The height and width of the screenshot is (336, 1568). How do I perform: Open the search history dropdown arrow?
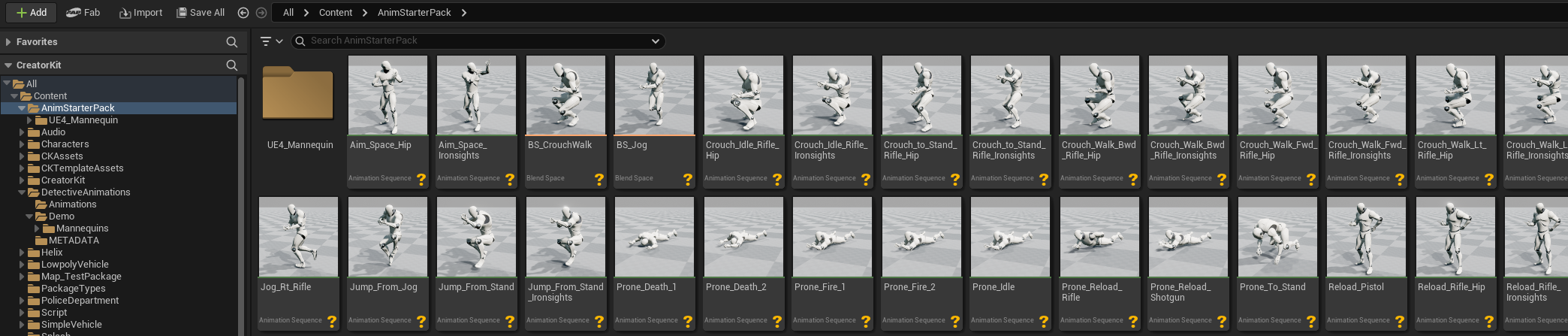(x=656, y=41)
